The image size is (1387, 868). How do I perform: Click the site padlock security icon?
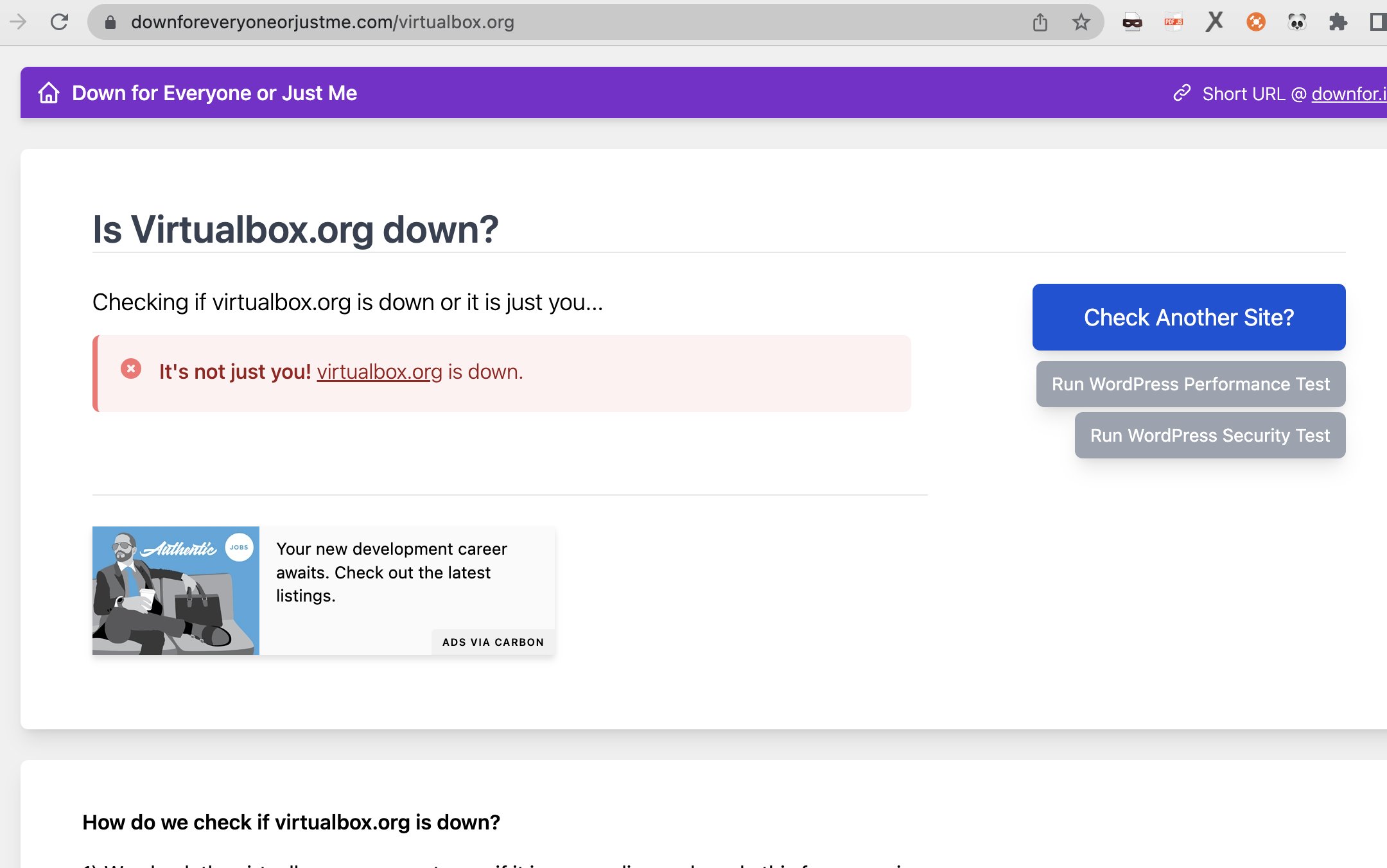tap(110, 22)
